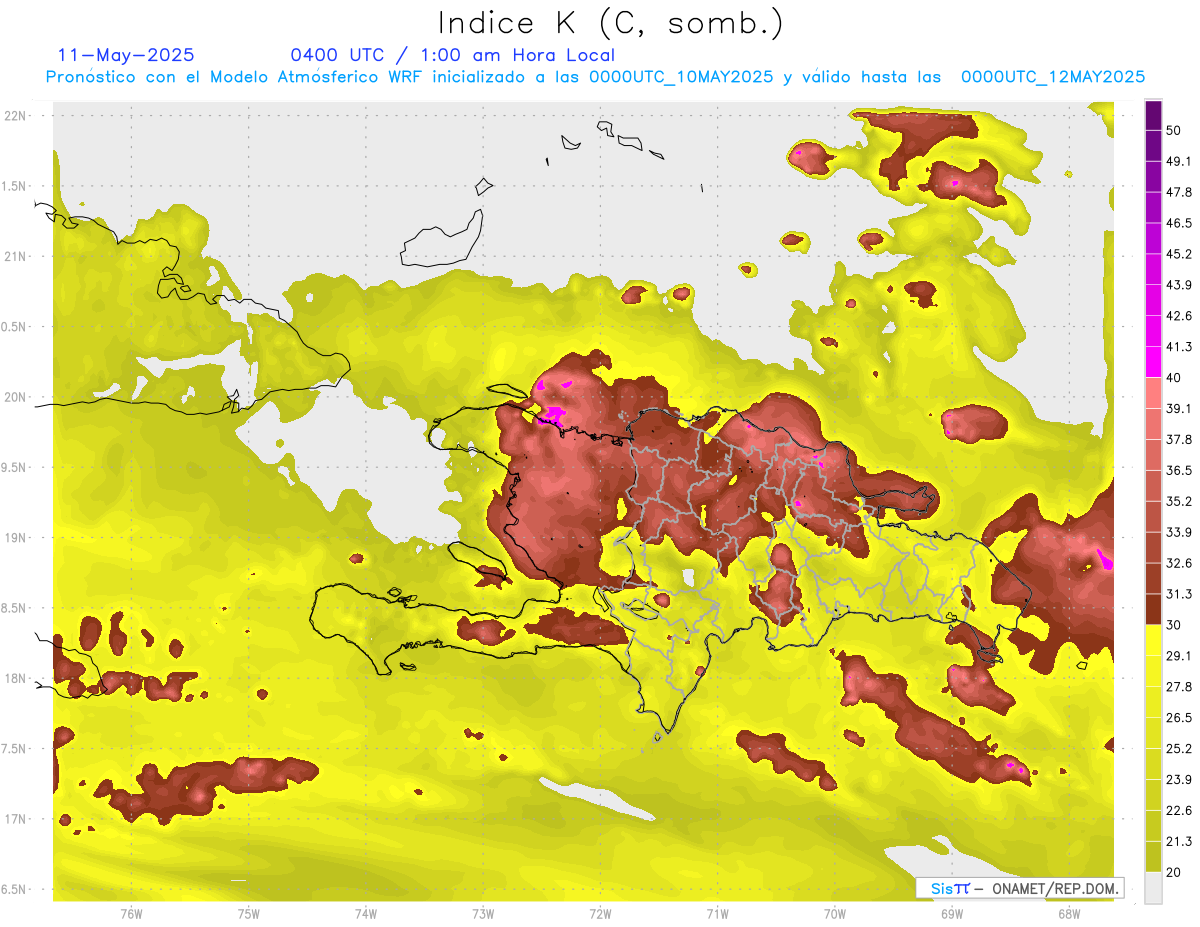This screenshot has height=927, width=1200.
Task: Click the '22.6' color scale value
Action: point(1179,810)
